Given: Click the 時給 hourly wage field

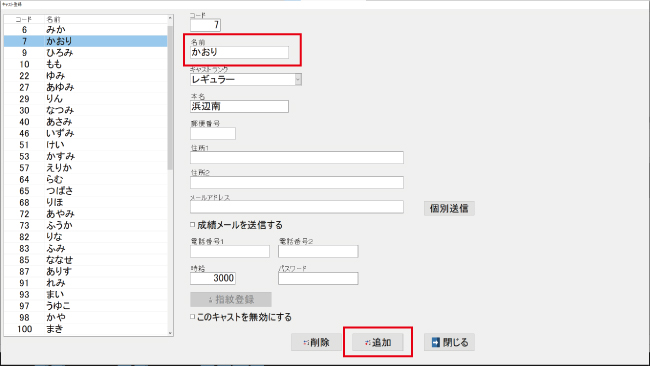Looking at the screenshot, I should pos(213,278).
